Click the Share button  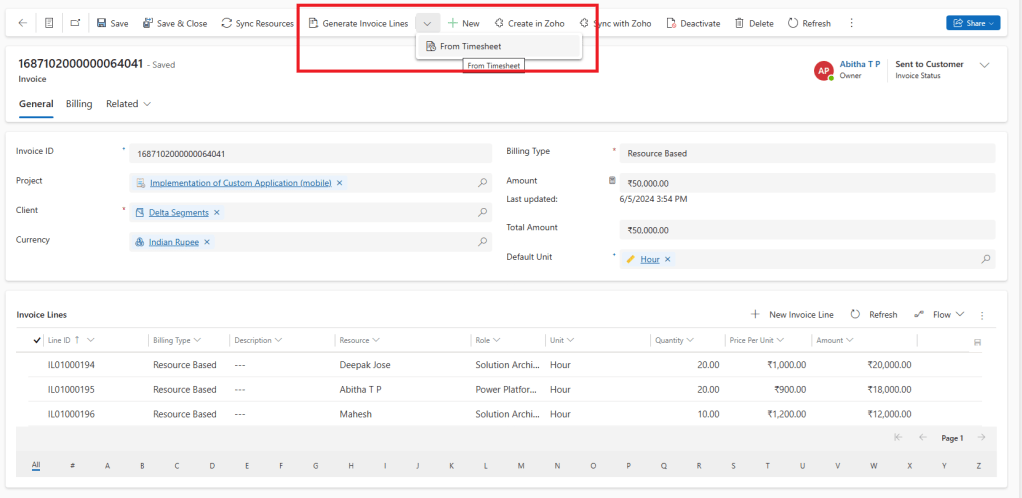(972, 23)
